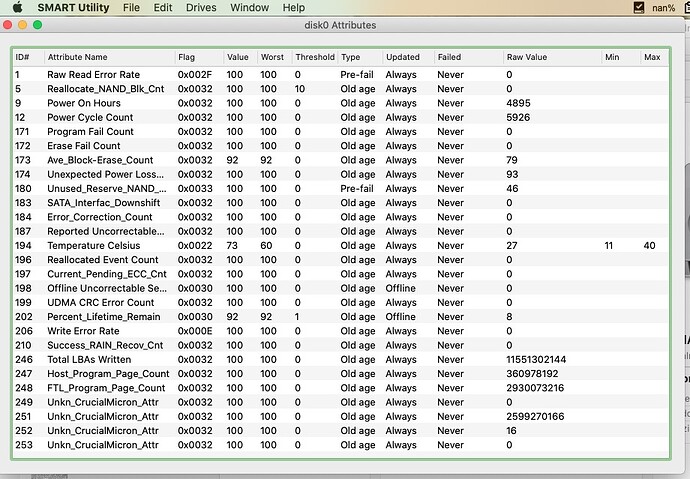The height and width of the screenshot is (479, 690).
Task: Click flag 0x002F in first row
Action: click(x=195, y=75)
